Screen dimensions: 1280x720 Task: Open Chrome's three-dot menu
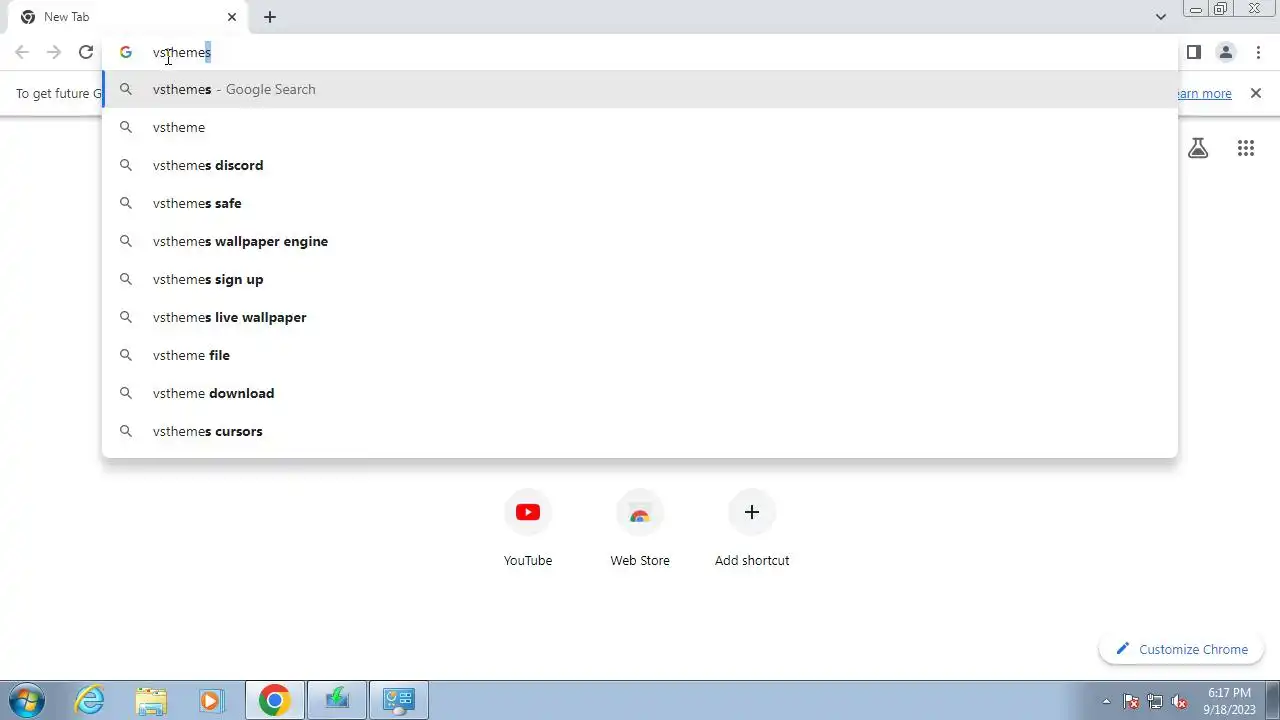pos(1258,52)
